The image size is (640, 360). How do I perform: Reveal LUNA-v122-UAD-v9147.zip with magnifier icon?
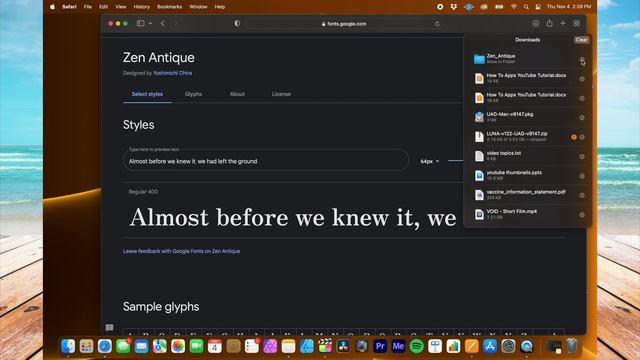click(582, 137)
